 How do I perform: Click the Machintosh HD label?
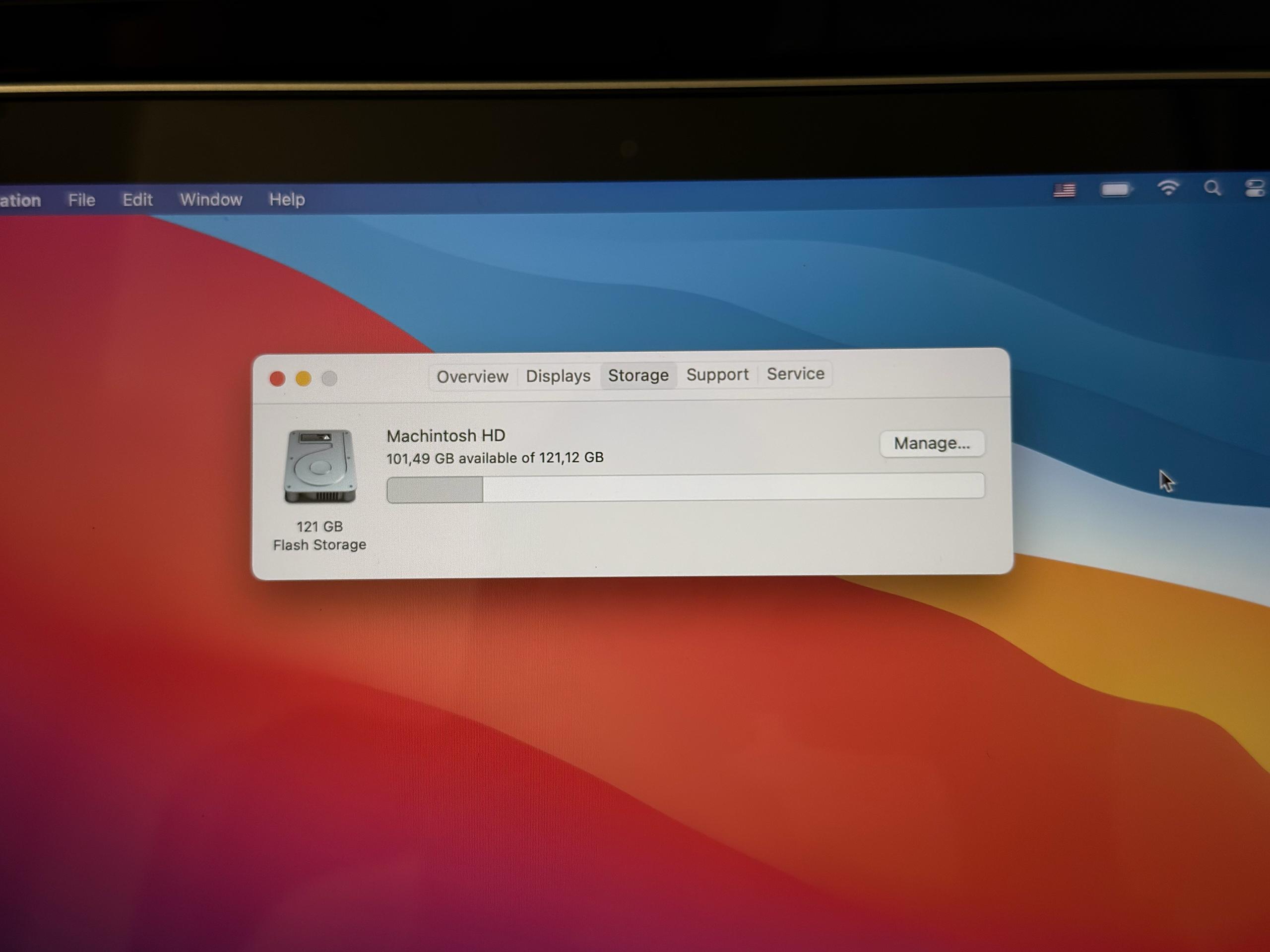[x=446, y=435]
